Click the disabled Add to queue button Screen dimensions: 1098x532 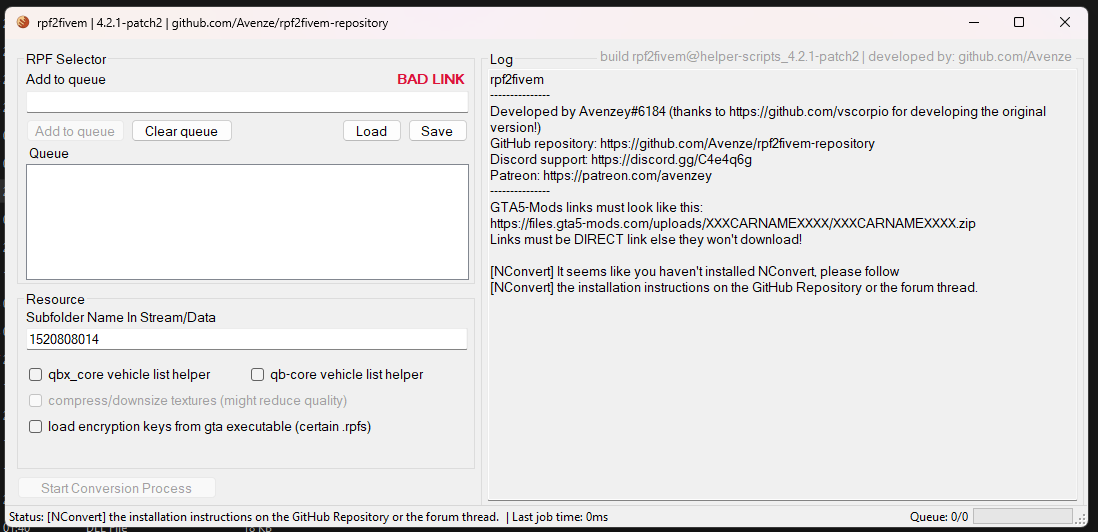[x=75, y=131]
